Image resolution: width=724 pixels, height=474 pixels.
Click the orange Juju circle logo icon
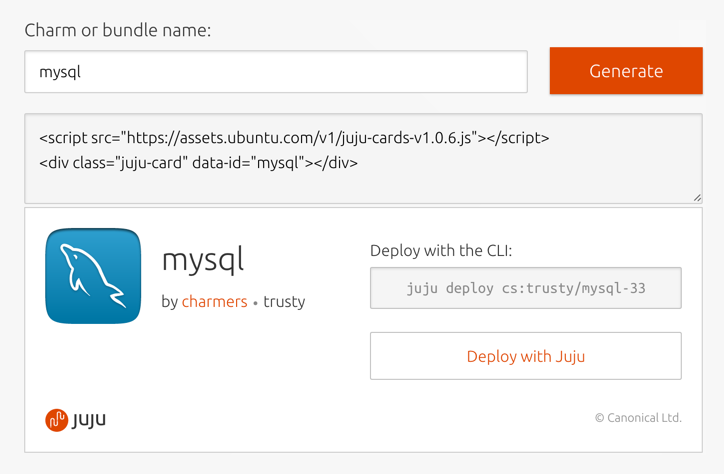[x=56, y=420]
